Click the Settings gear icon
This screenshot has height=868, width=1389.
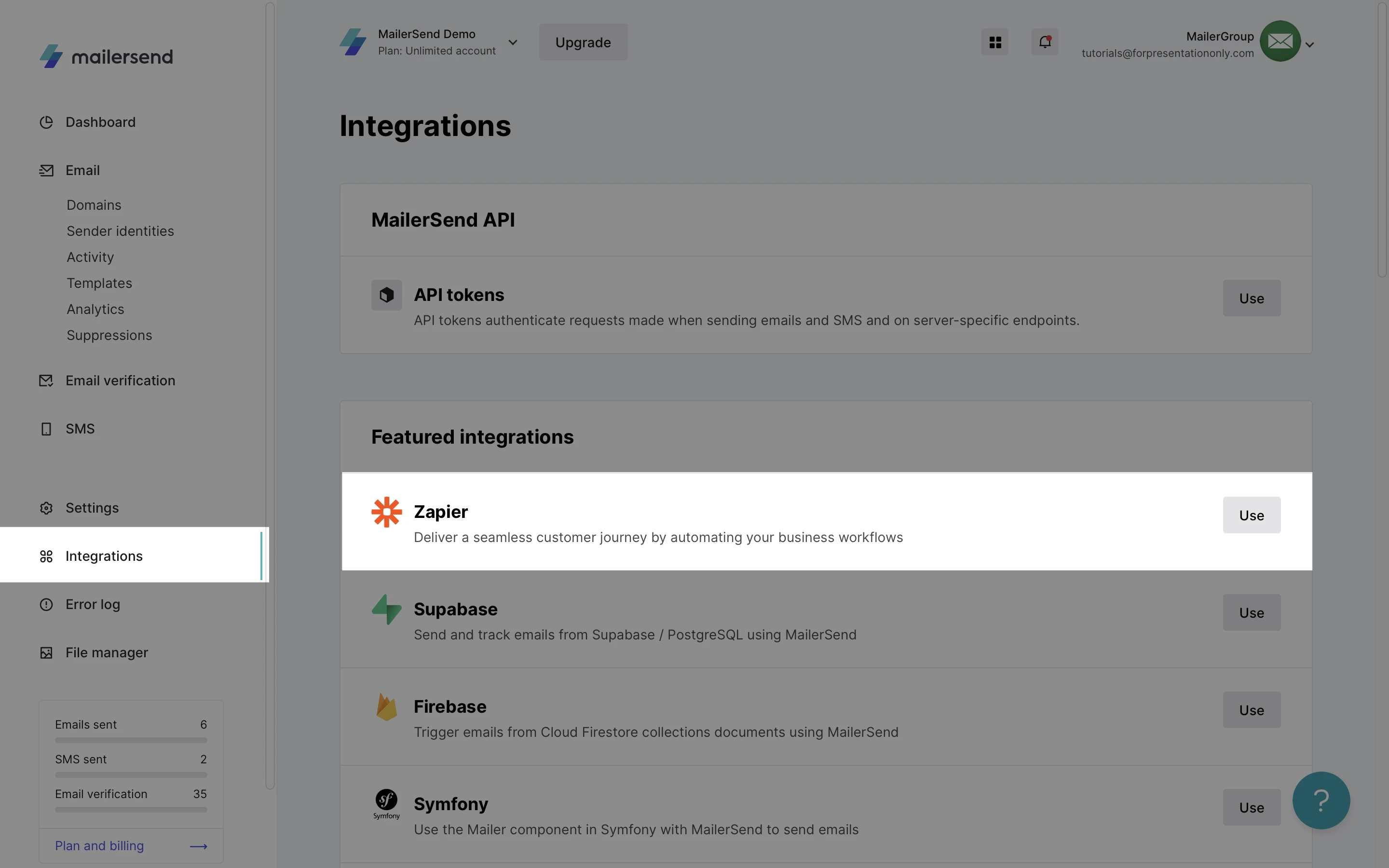[x=46, y=508]
